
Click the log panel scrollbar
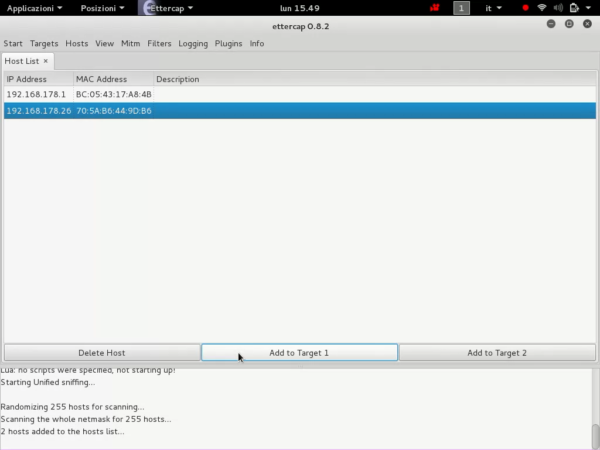pyautogui.click(x=596, y=435)
